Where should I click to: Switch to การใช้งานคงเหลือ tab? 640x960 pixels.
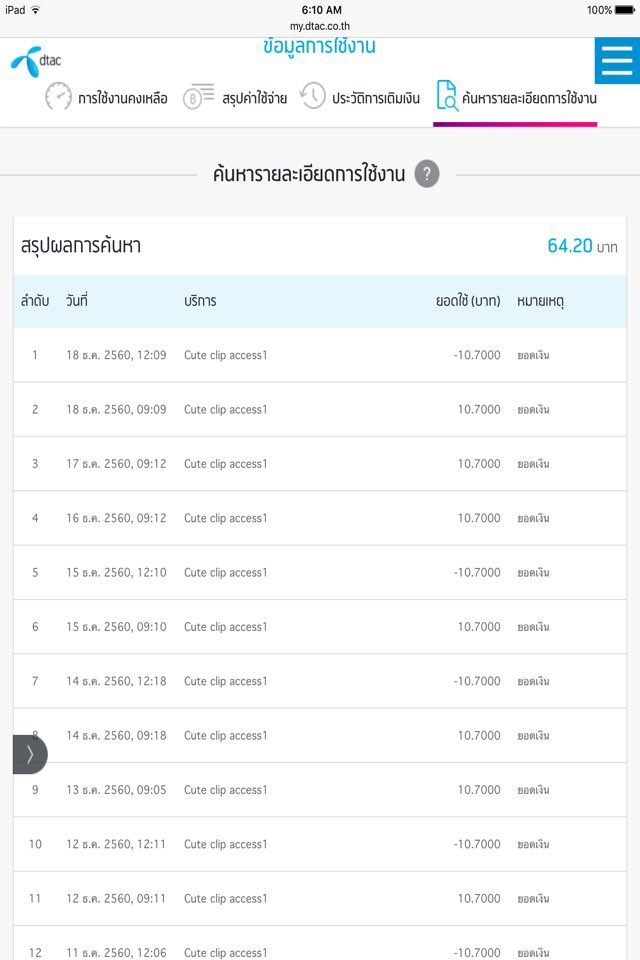click(x=122, y=98)
